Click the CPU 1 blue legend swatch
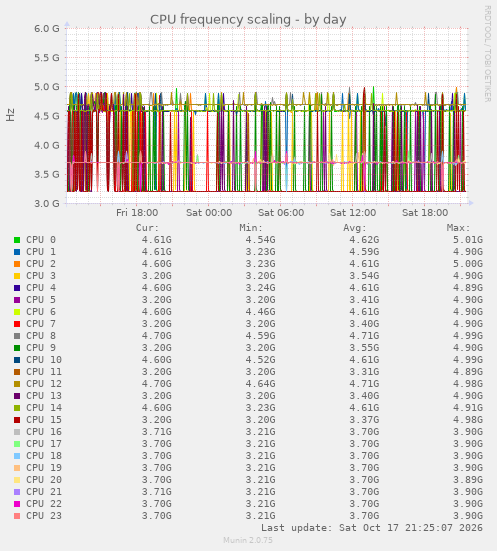Viewport: 497px width, 551px height. click(17, 252)
